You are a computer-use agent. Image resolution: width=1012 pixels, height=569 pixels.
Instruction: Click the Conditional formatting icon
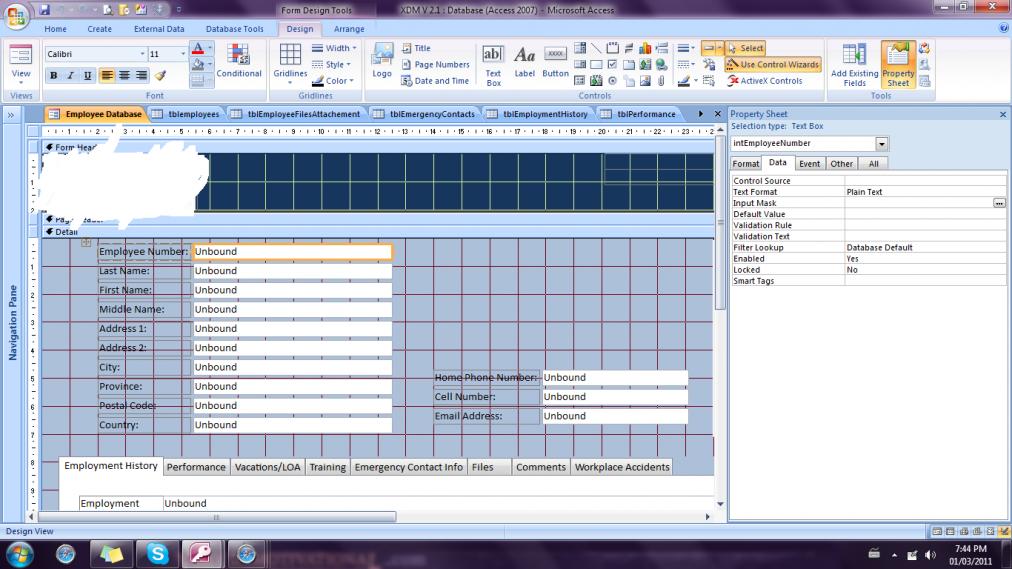pyautogui.click(x=239, y=61)
